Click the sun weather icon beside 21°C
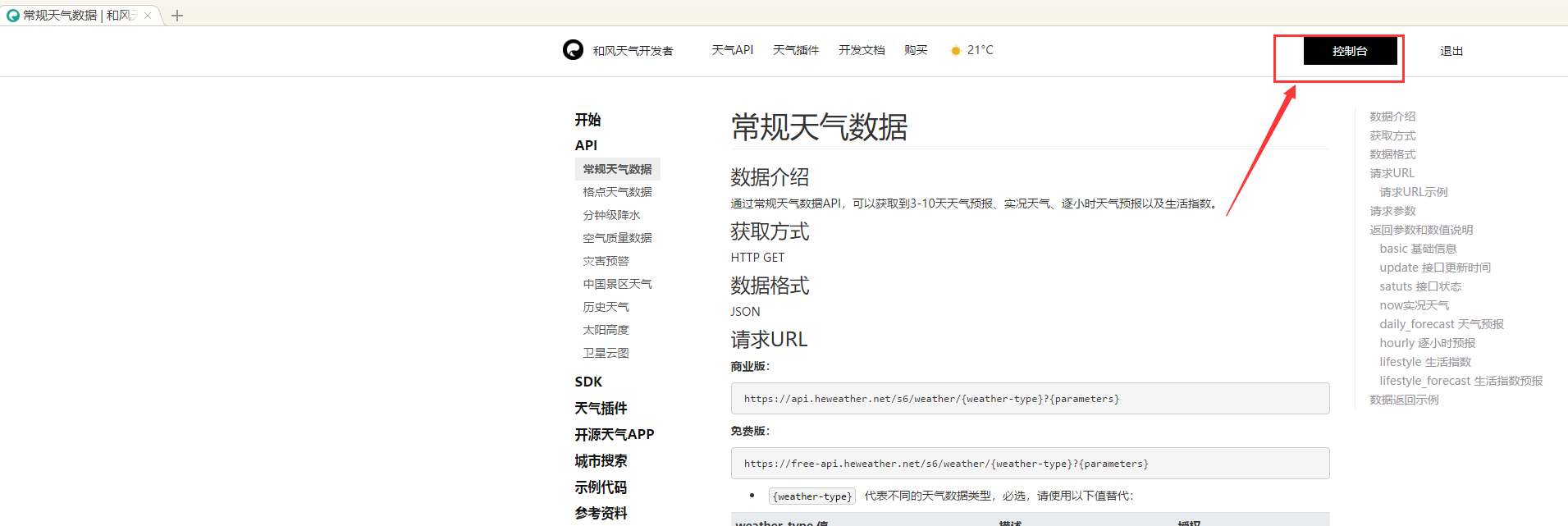1568x526 pixels. [955, 51]
